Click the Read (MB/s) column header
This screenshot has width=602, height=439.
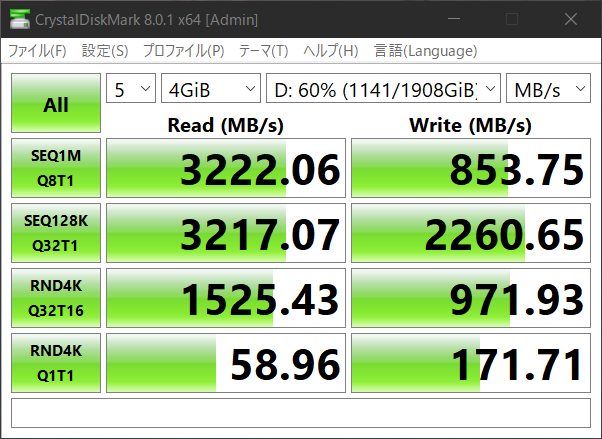click(x=226, y=125)
